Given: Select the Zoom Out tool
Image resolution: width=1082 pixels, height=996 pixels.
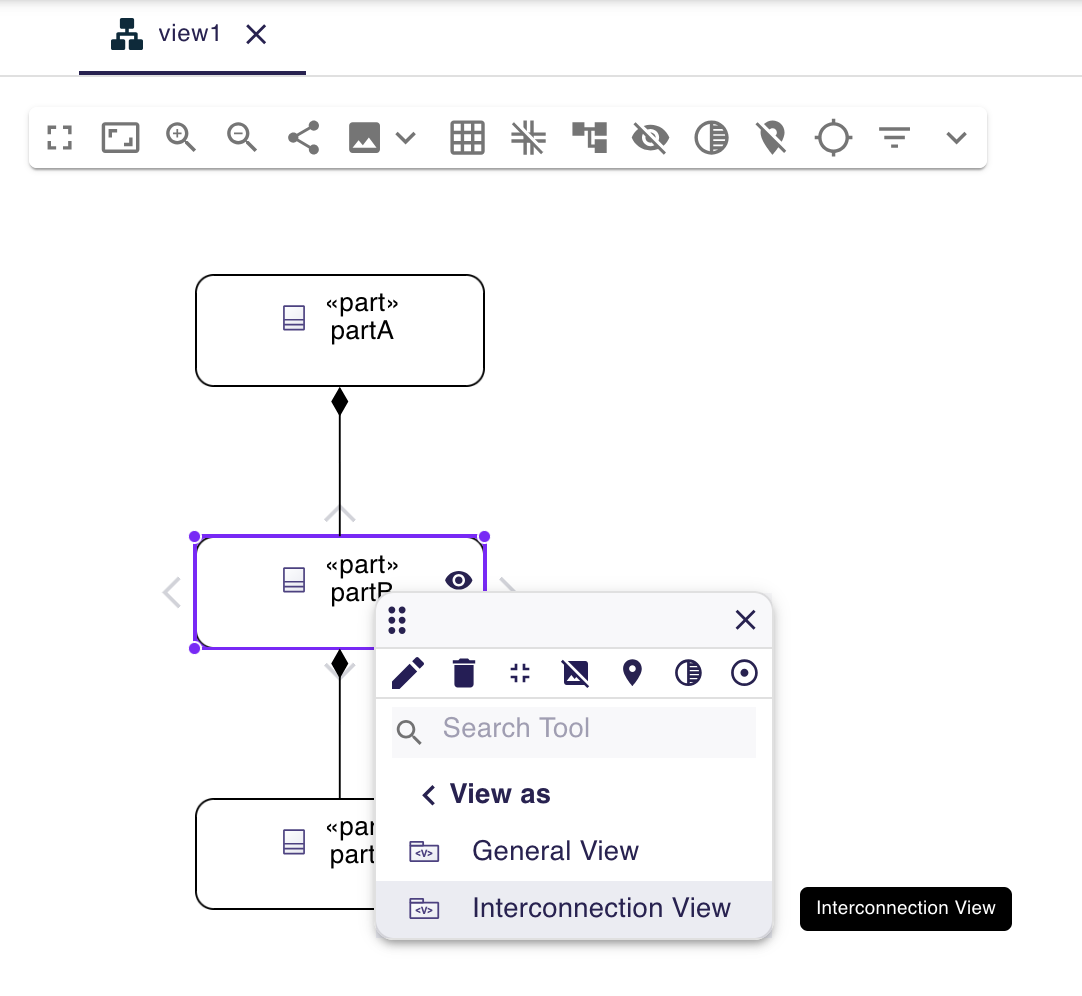Looking at the screenshot, I should pos(241,137).
